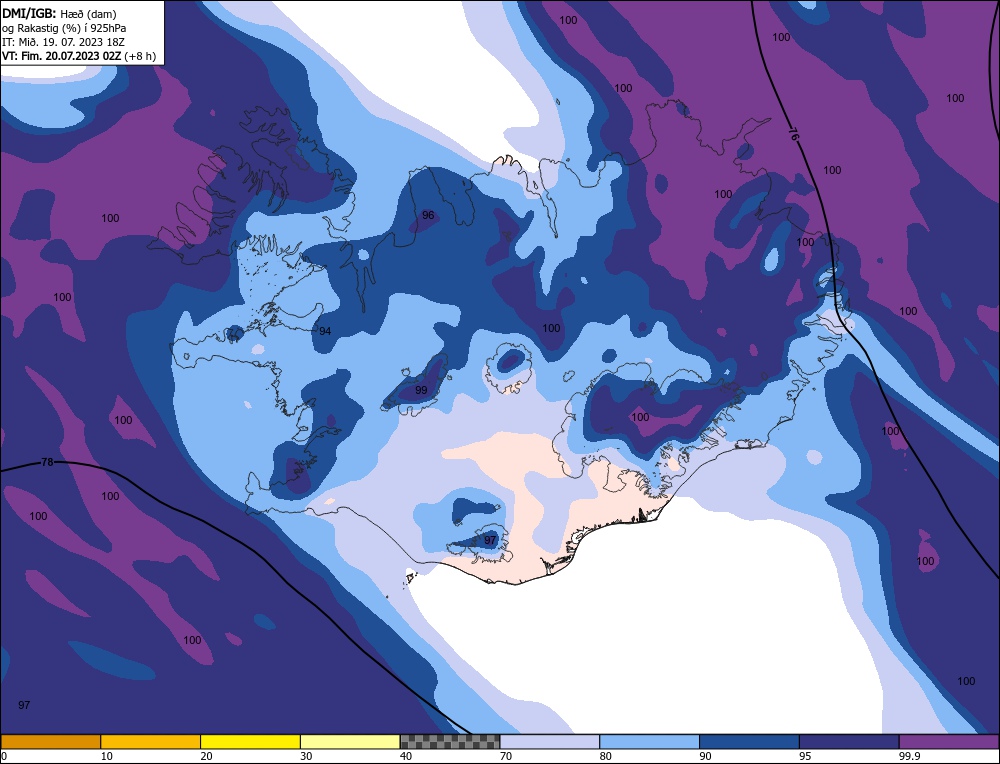Click the purple legend swatch above 99.9
This screenshot has height=764, width=1000.
point(949,742)
